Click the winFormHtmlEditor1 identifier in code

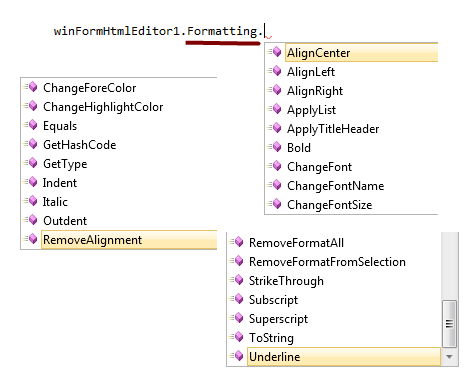coord(117,31)
